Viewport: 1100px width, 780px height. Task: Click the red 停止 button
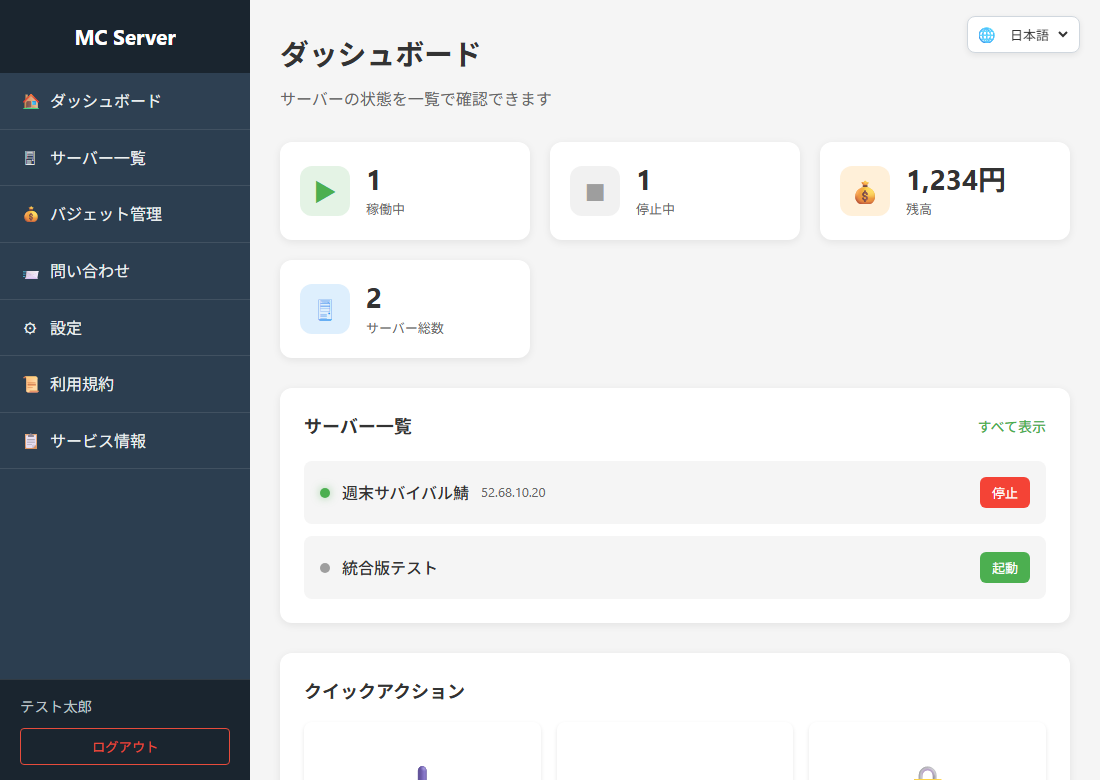pos(1005,492)
